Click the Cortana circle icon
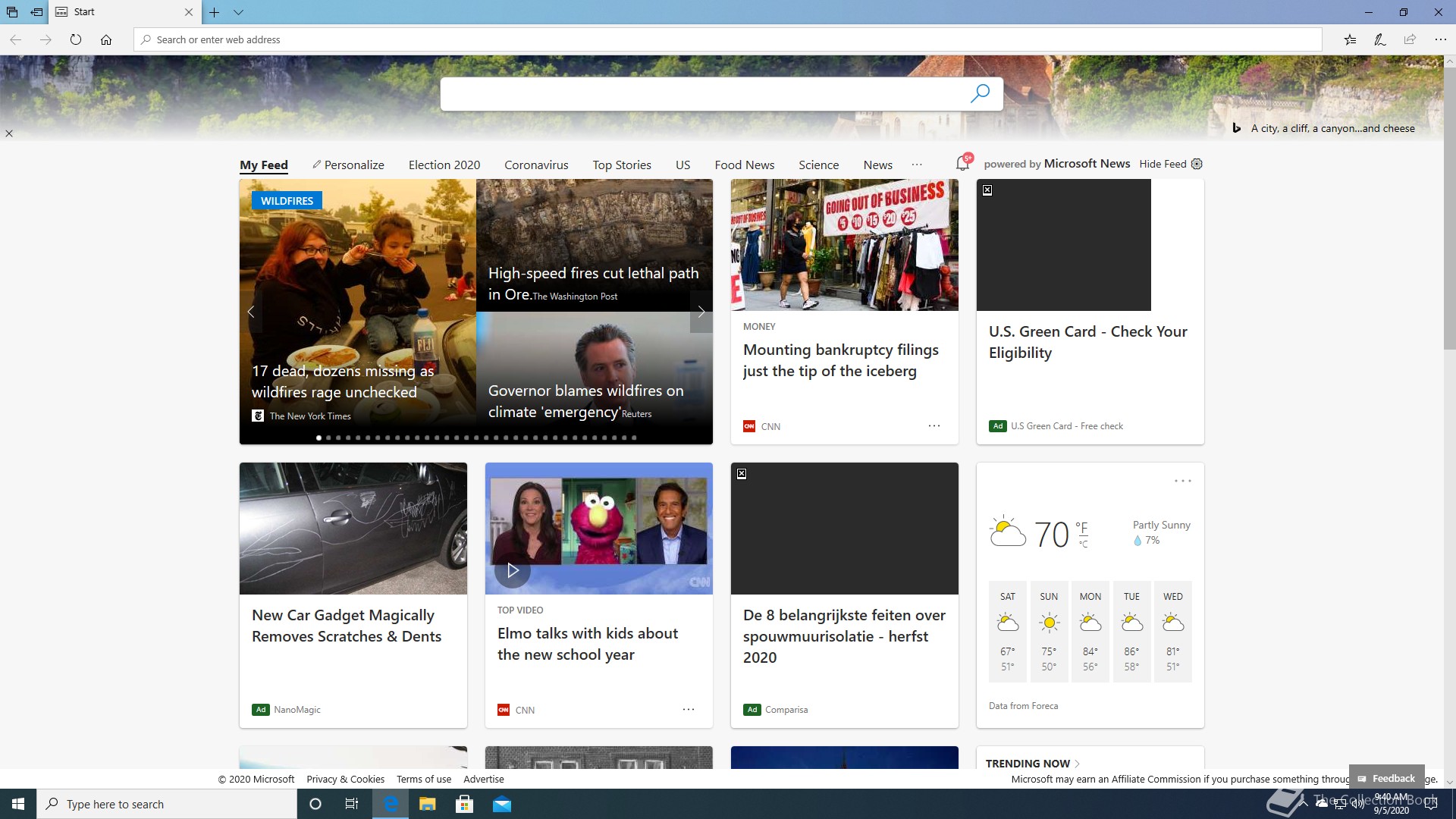The width and height of the screenshot is (1456, 819). (x=315, y=804)
